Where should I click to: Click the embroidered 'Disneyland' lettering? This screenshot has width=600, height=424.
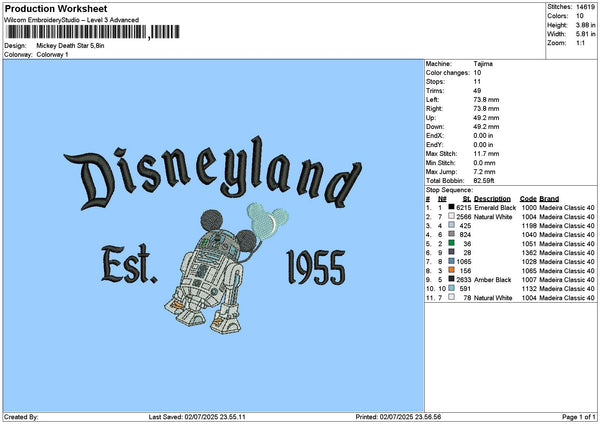click(213, 173)
